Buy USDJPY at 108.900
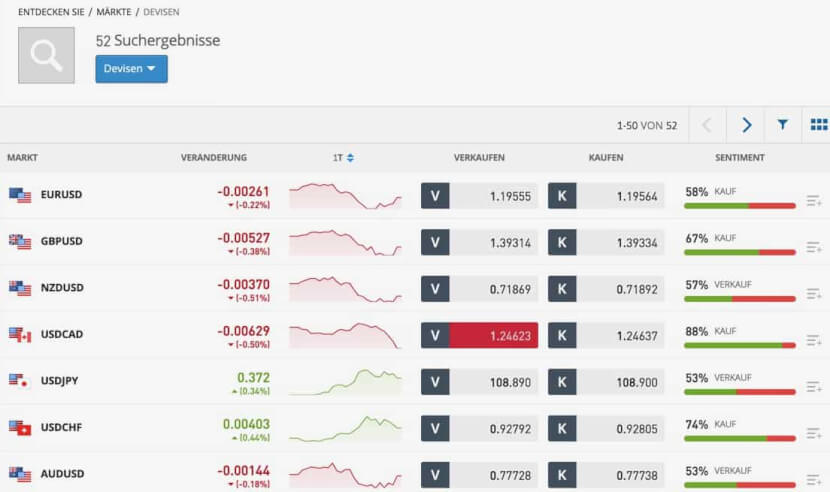This screenshot has height=492, width=830. (x=606, y=382)
